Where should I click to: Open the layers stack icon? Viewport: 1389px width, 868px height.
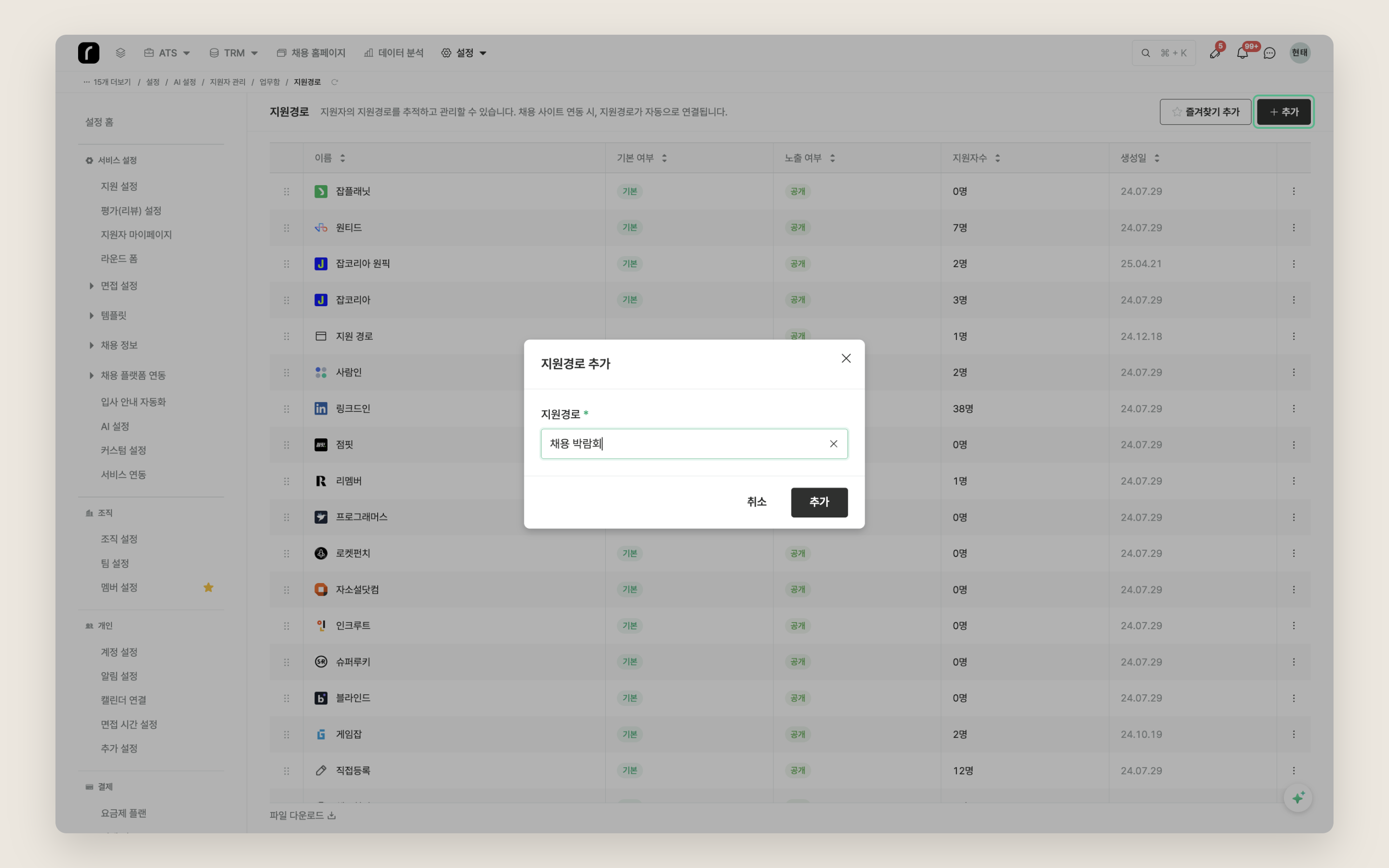point(120,53)
